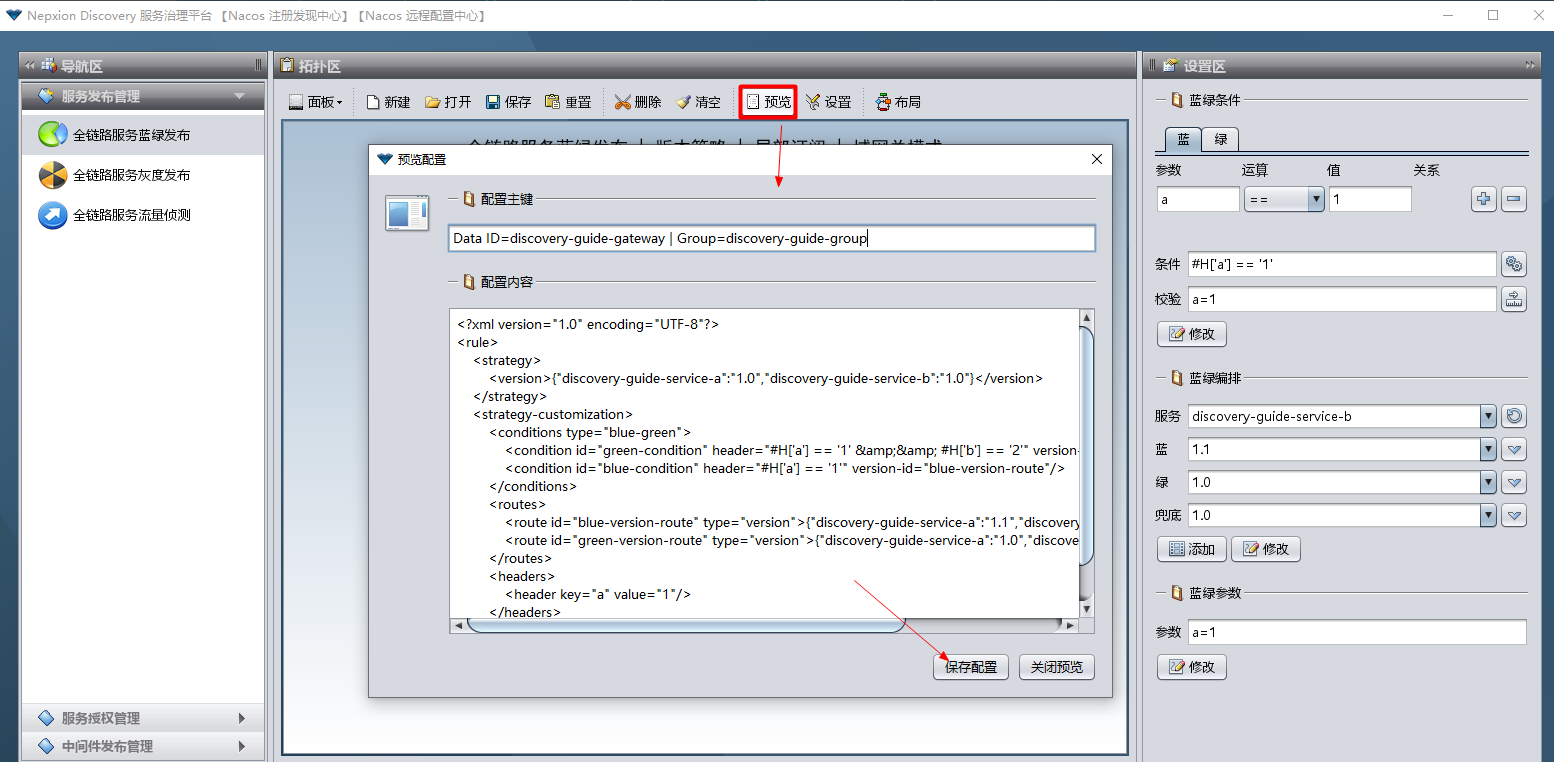Click 修改 button under 蓝绿编排
This screenshot has height=762, width=1554.
pos(1266,549)
